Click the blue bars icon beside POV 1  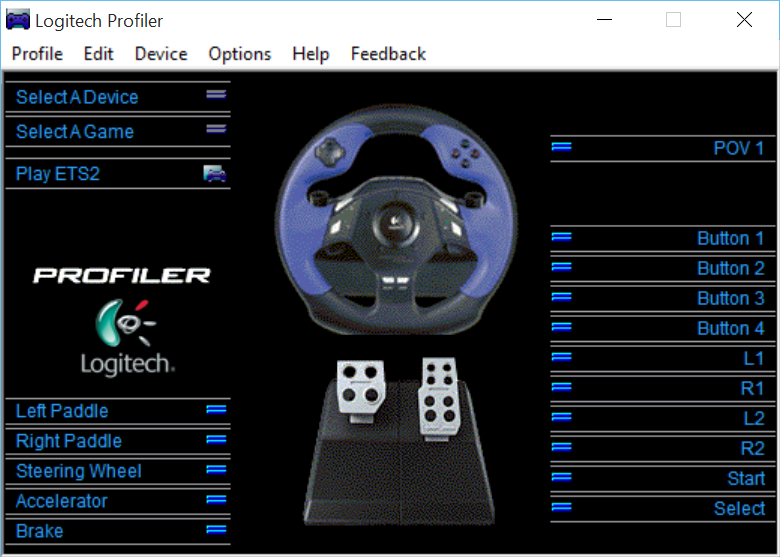[x=562, y=147]
